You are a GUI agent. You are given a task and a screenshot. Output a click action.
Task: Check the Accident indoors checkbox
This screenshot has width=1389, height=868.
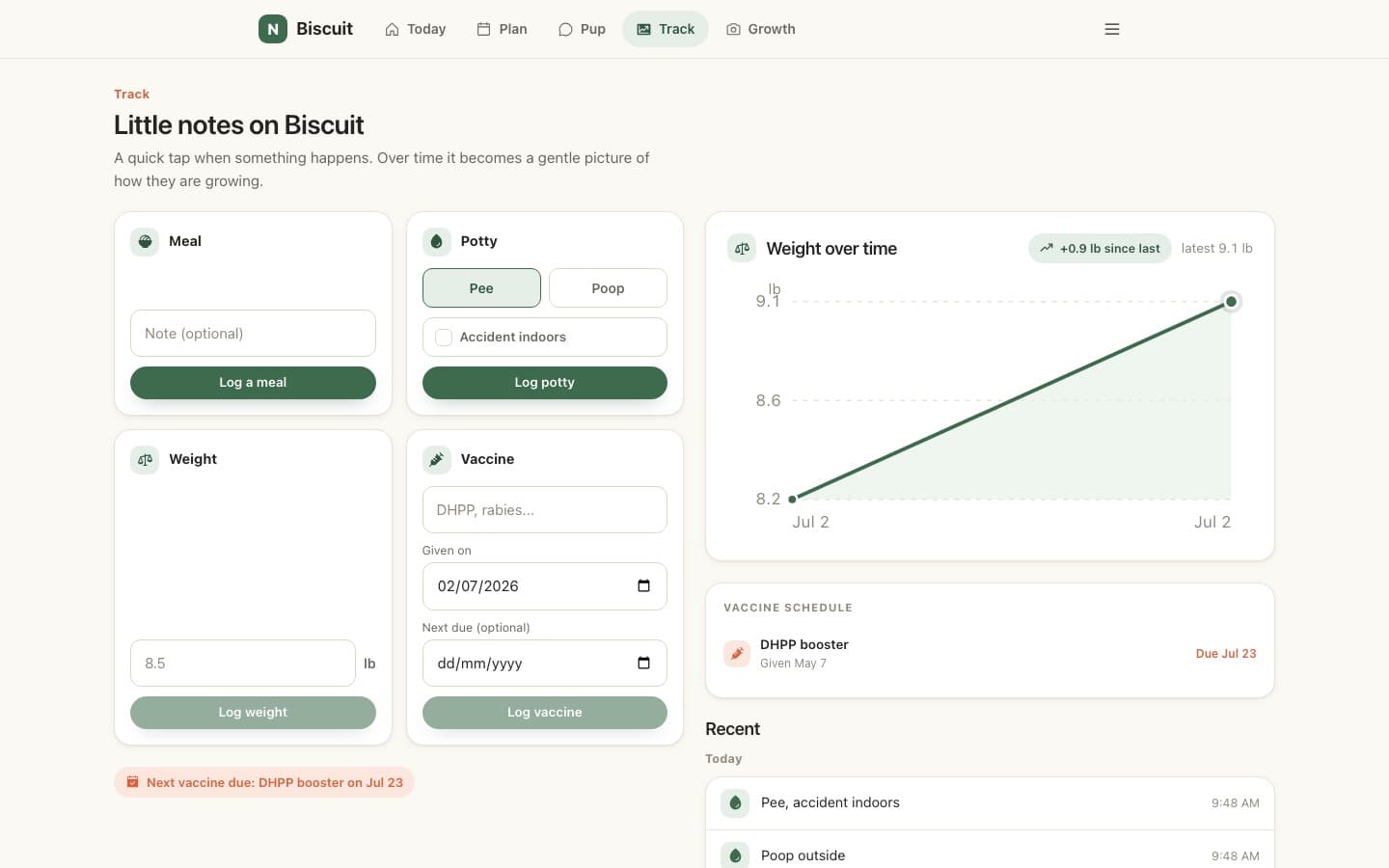444,337
